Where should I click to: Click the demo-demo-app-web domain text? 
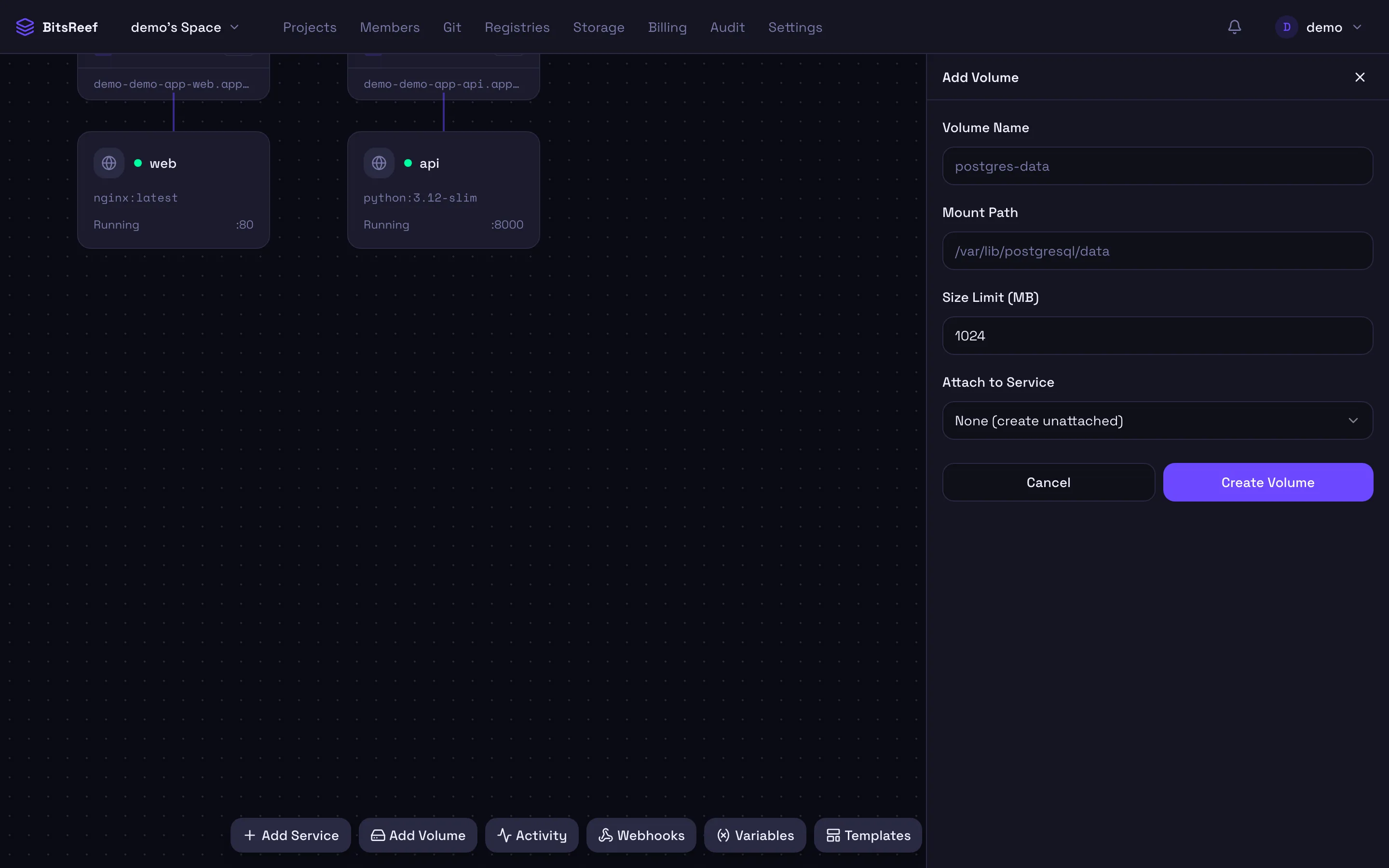coord(172,84)
